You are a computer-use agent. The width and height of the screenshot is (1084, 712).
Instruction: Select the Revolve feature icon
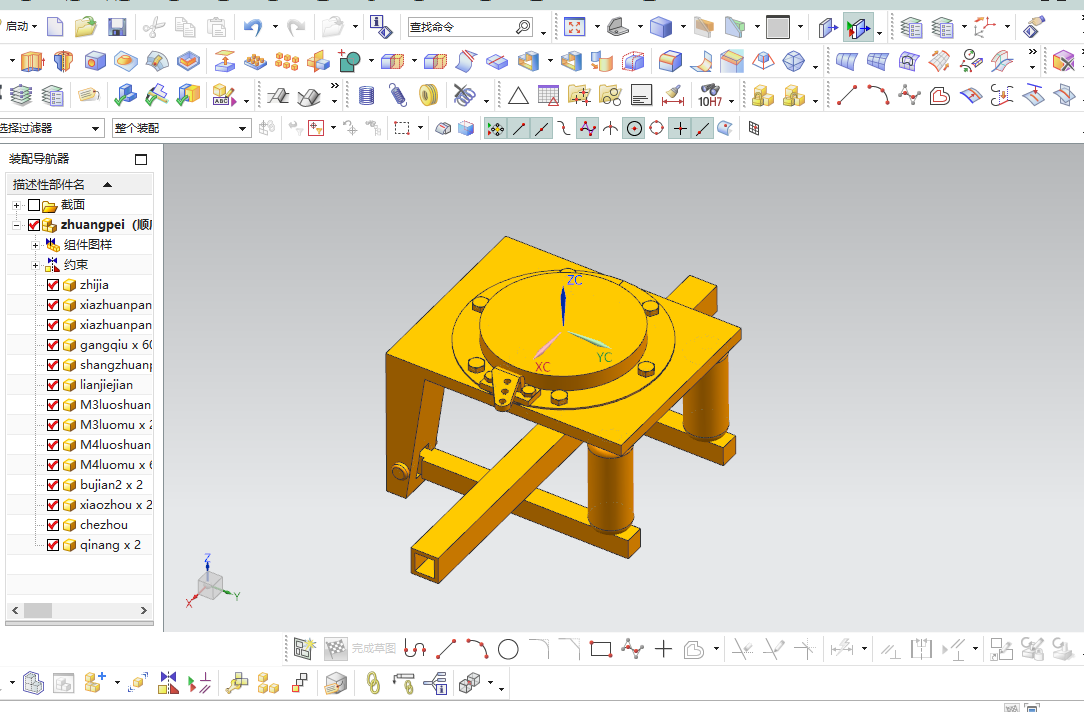pos(64,62)
